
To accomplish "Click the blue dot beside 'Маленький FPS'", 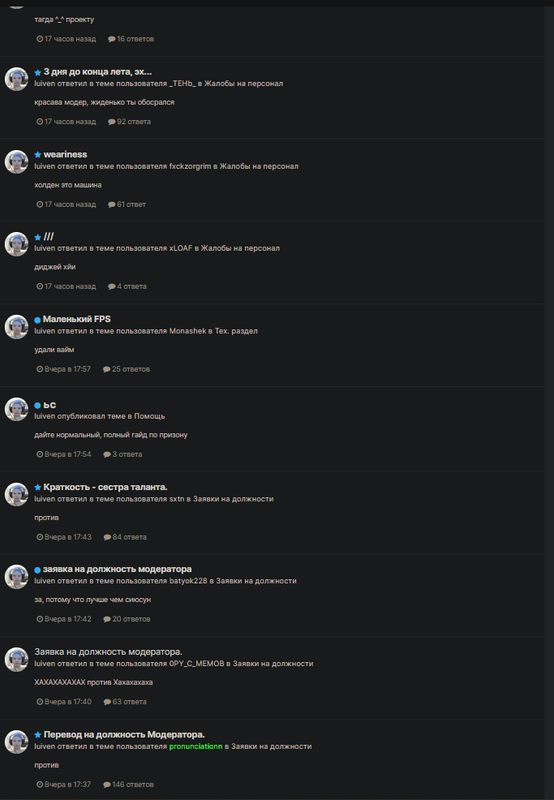I will (37, 320).
